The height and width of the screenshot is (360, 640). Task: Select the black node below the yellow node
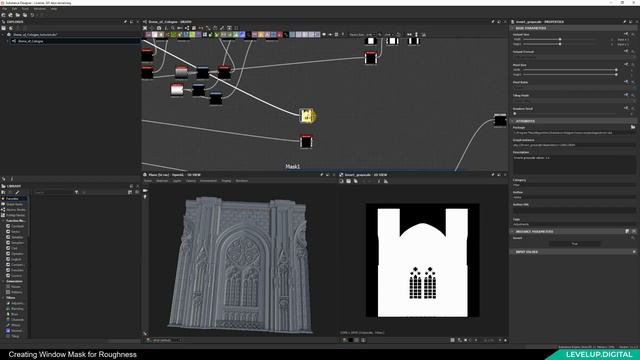click(306, 142)
